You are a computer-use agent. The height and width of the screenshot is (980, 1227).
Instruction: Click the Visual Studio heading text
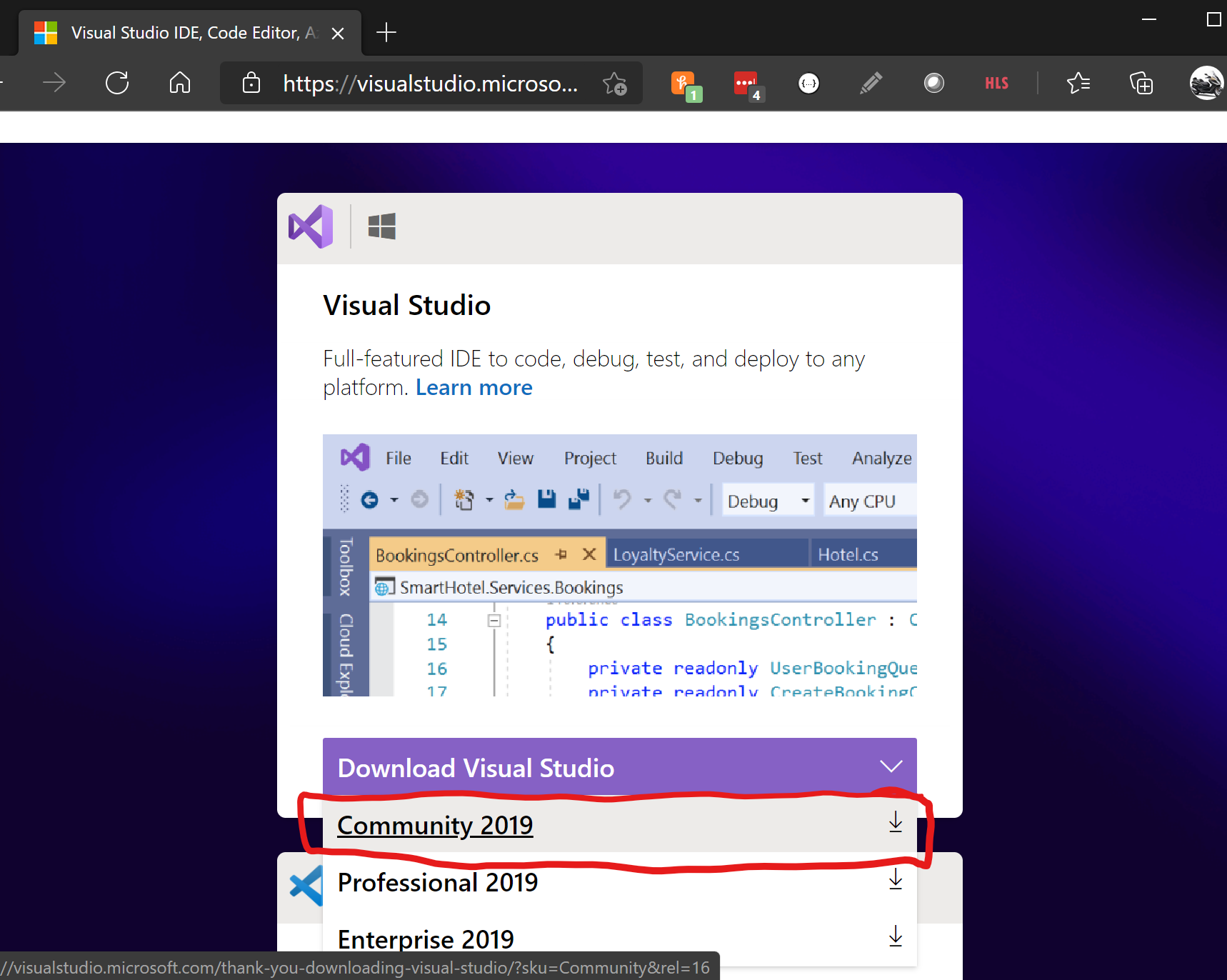pos(407,305)
